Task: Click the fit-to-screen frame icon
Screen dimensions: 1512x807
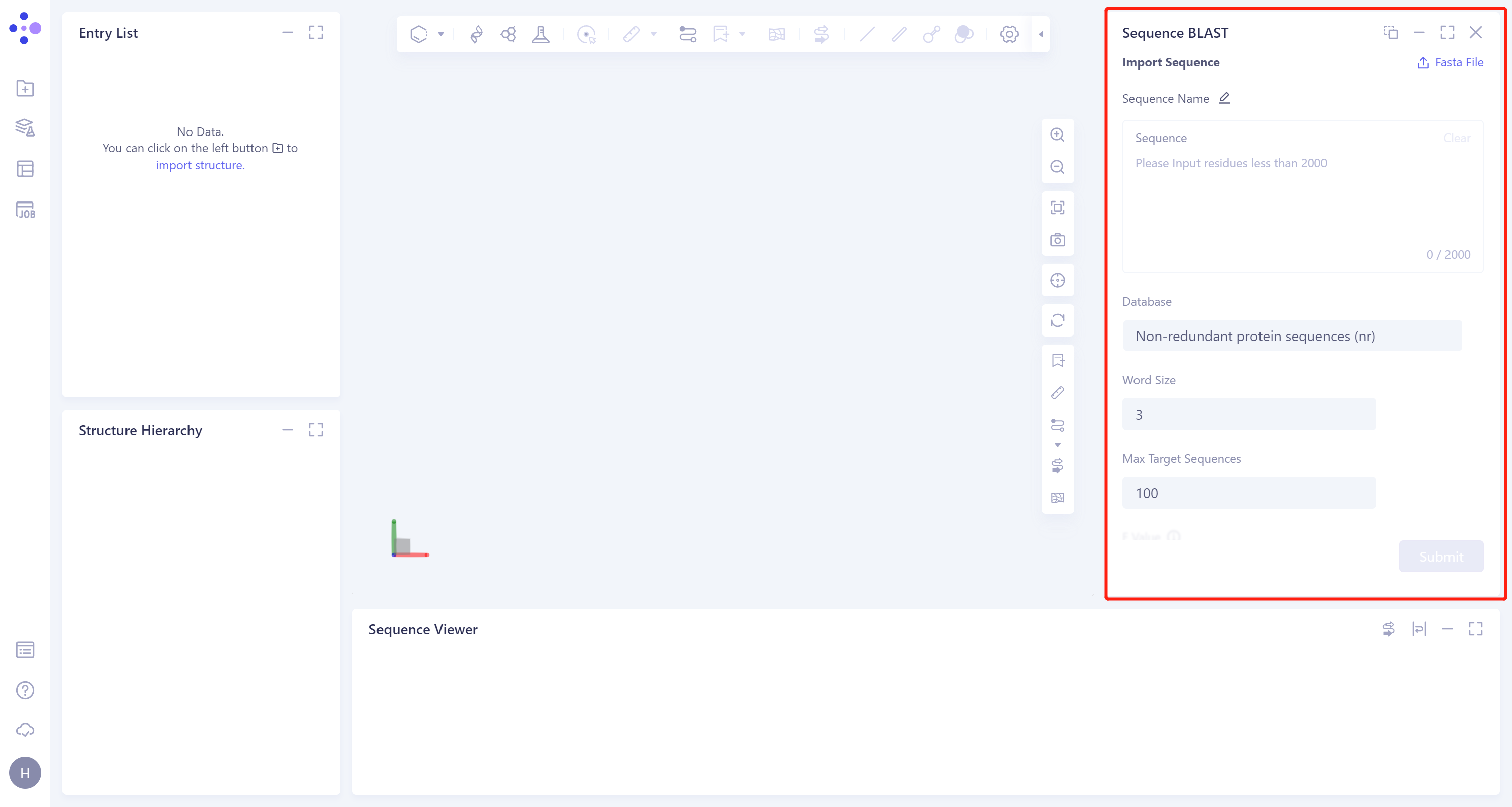Action: point(1058,208)
